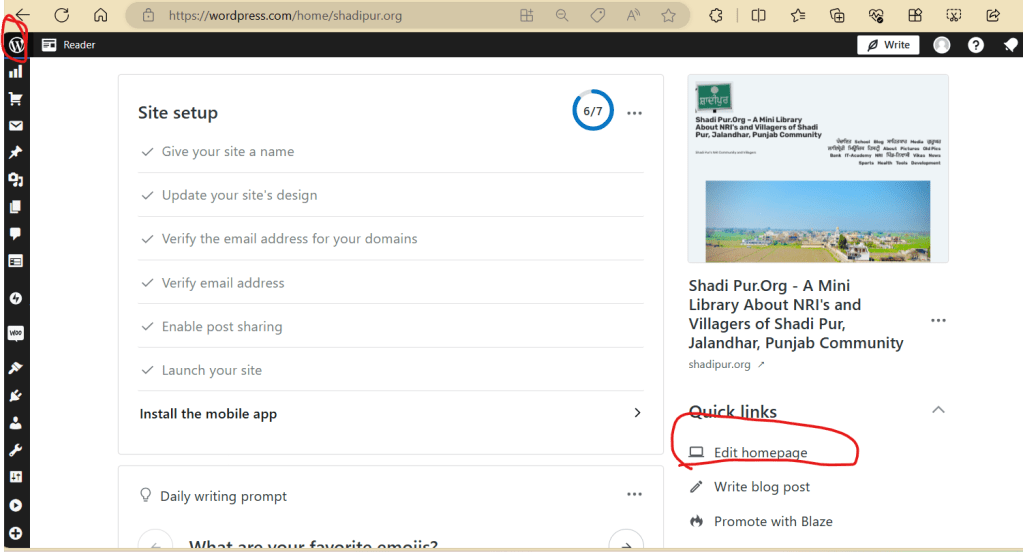Click the WordPress logo in the sidebar
The height and width of the screenshot is (552, 1023).
pos(16,46)
